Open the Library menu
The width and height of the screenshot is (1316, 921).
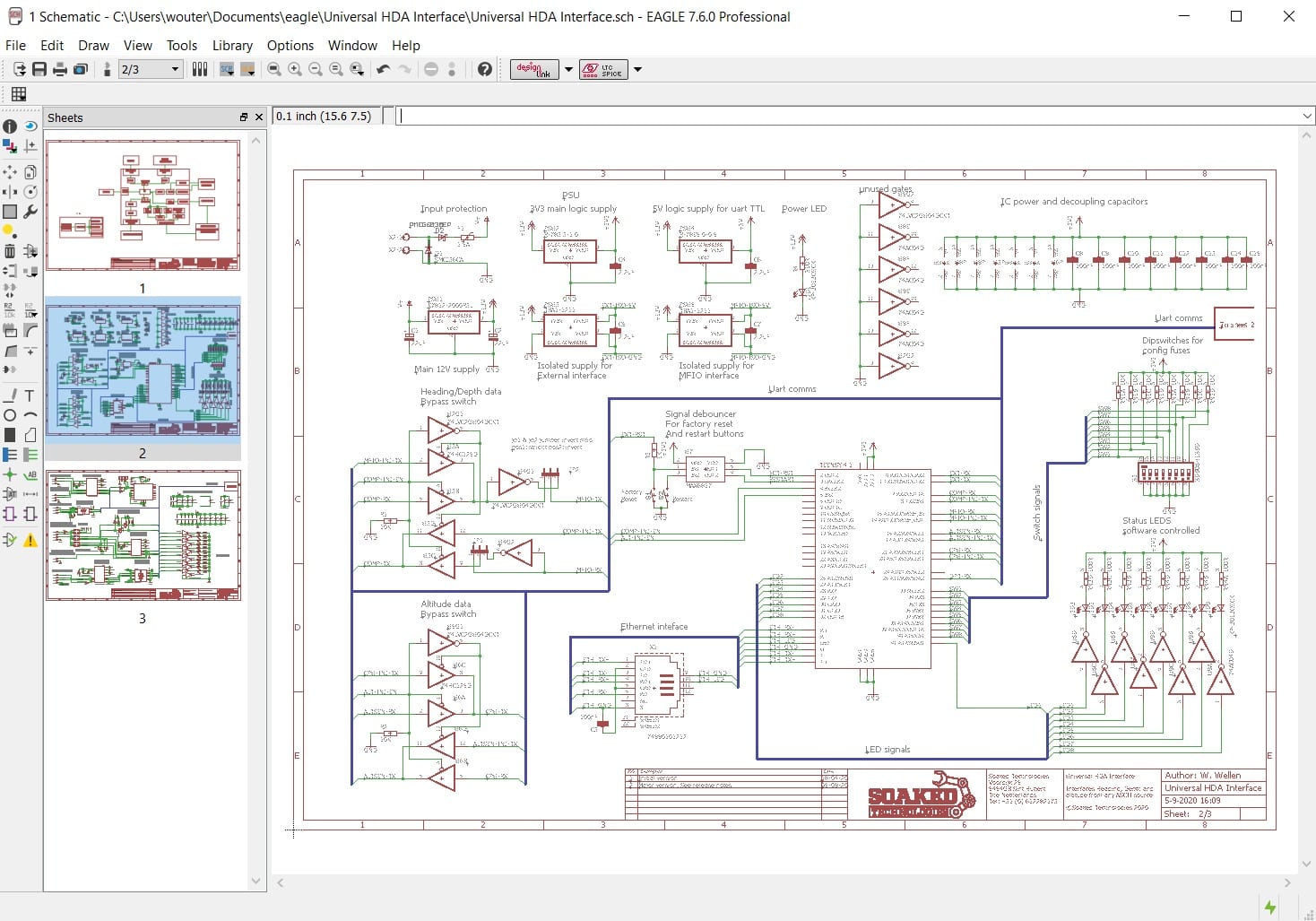point(232,45)
